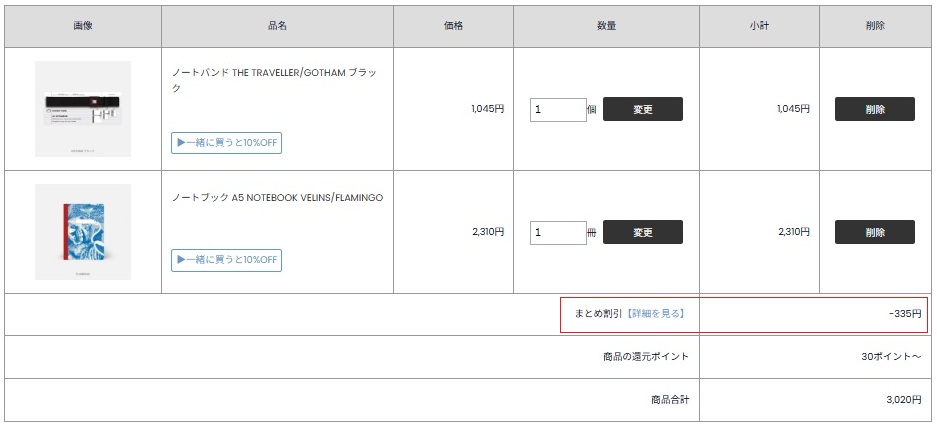This screenshot has width=937, height=428.
Task: Open the GOTHAM note band product image
Action: (x=83, y=109)
